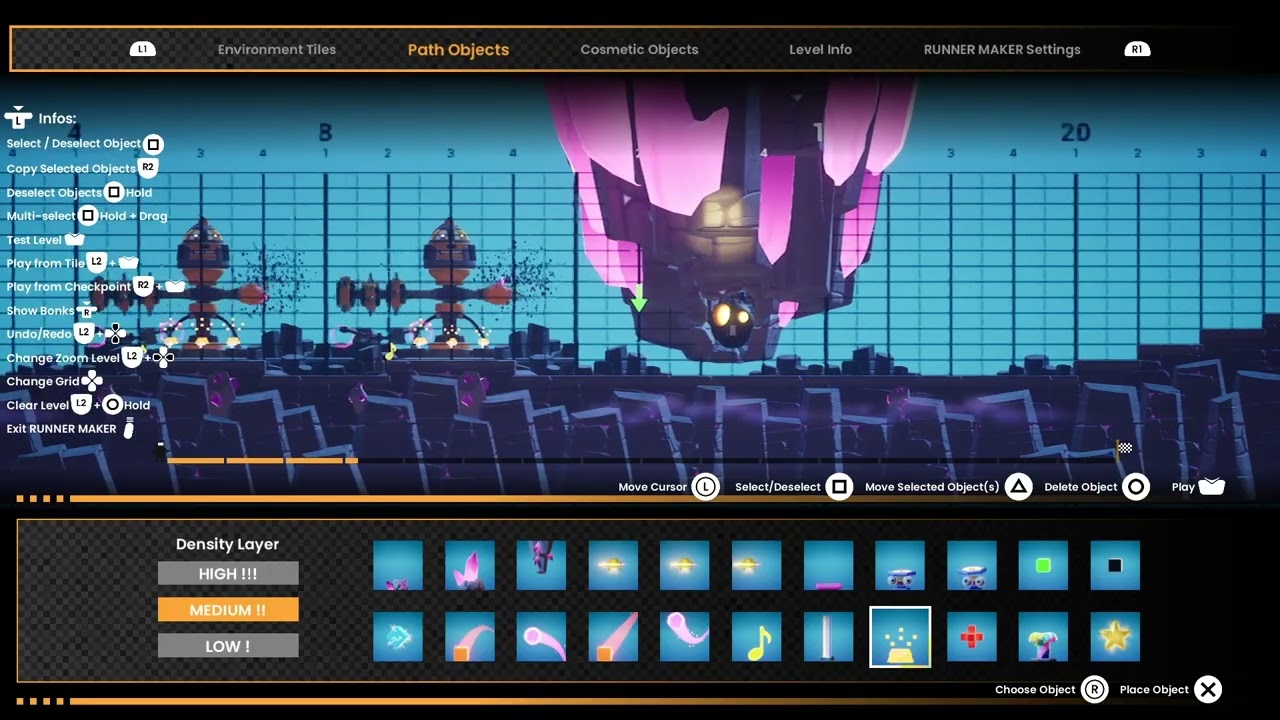Image resolution: width=1280 pixels, height=720 pixels.
Task: Click the Play prompt label
Action: pyautogui.click(x=1183, y=487)
